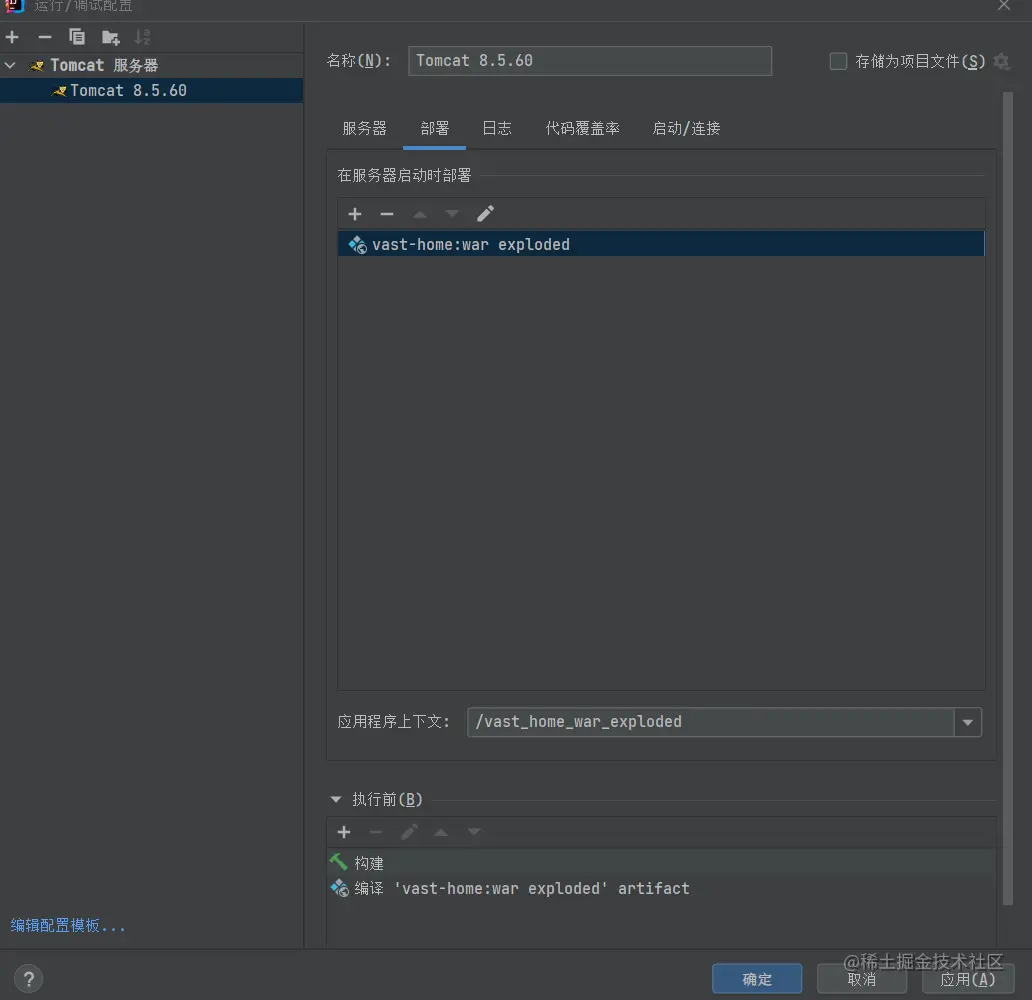Move deployment artifact up
Viewport: 1032px width, 1000px height.
pyautogui.click(x=420, y=214)
